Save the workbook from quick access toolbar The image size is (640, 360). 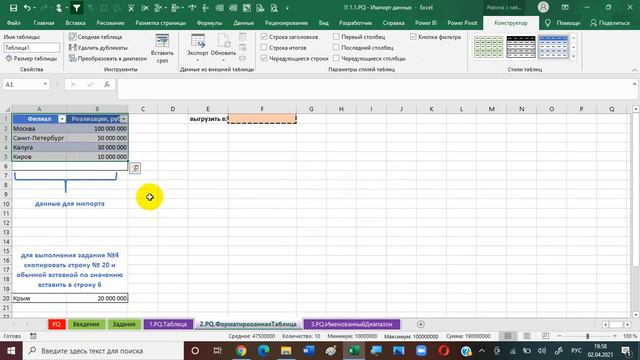click(13, 8)
